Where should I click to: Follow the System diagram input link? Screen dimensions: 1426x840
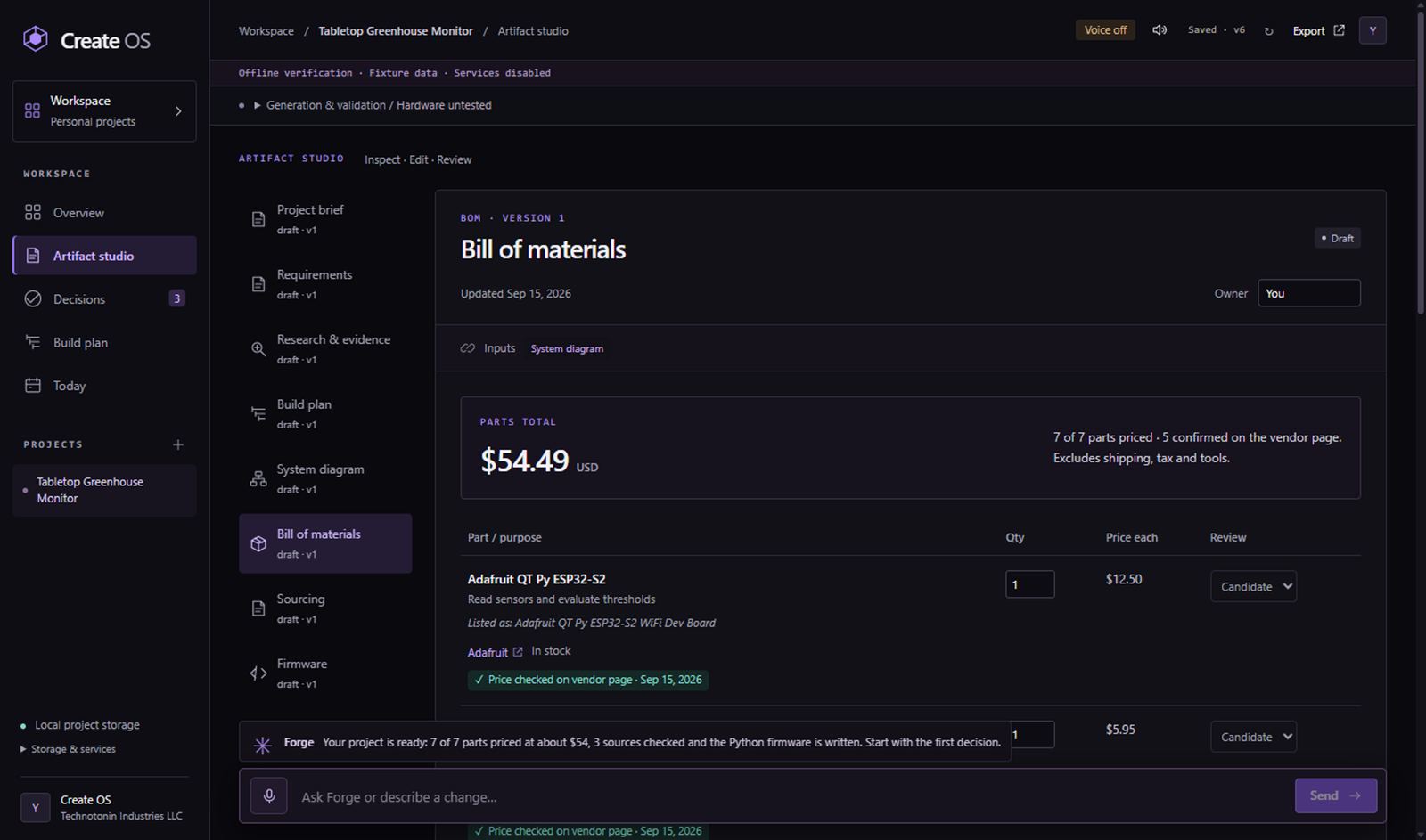tap(567, 348)
